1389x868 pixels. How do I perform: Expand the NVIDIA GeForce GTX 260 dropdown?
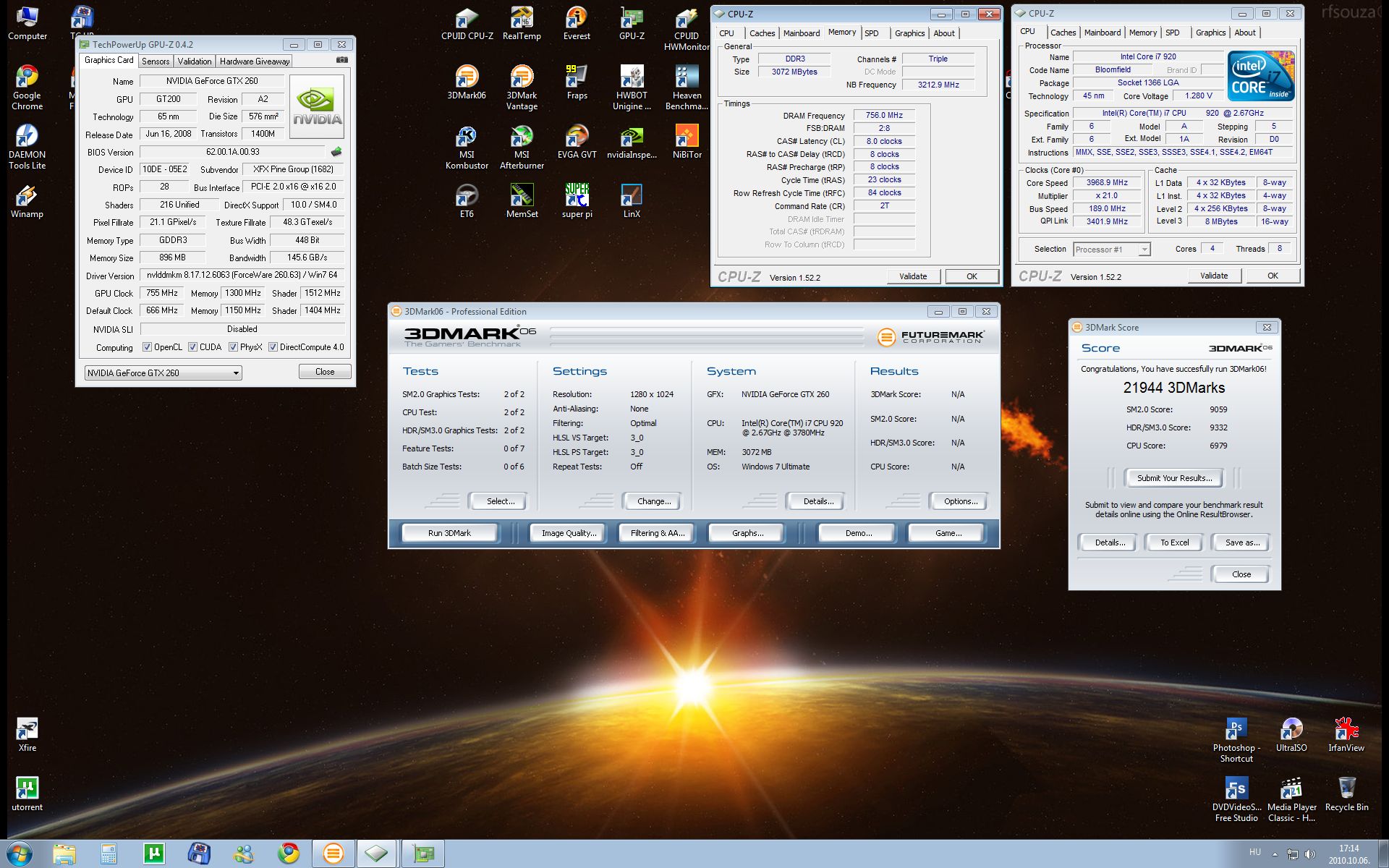pyautogui.click(x=236, y=373)
